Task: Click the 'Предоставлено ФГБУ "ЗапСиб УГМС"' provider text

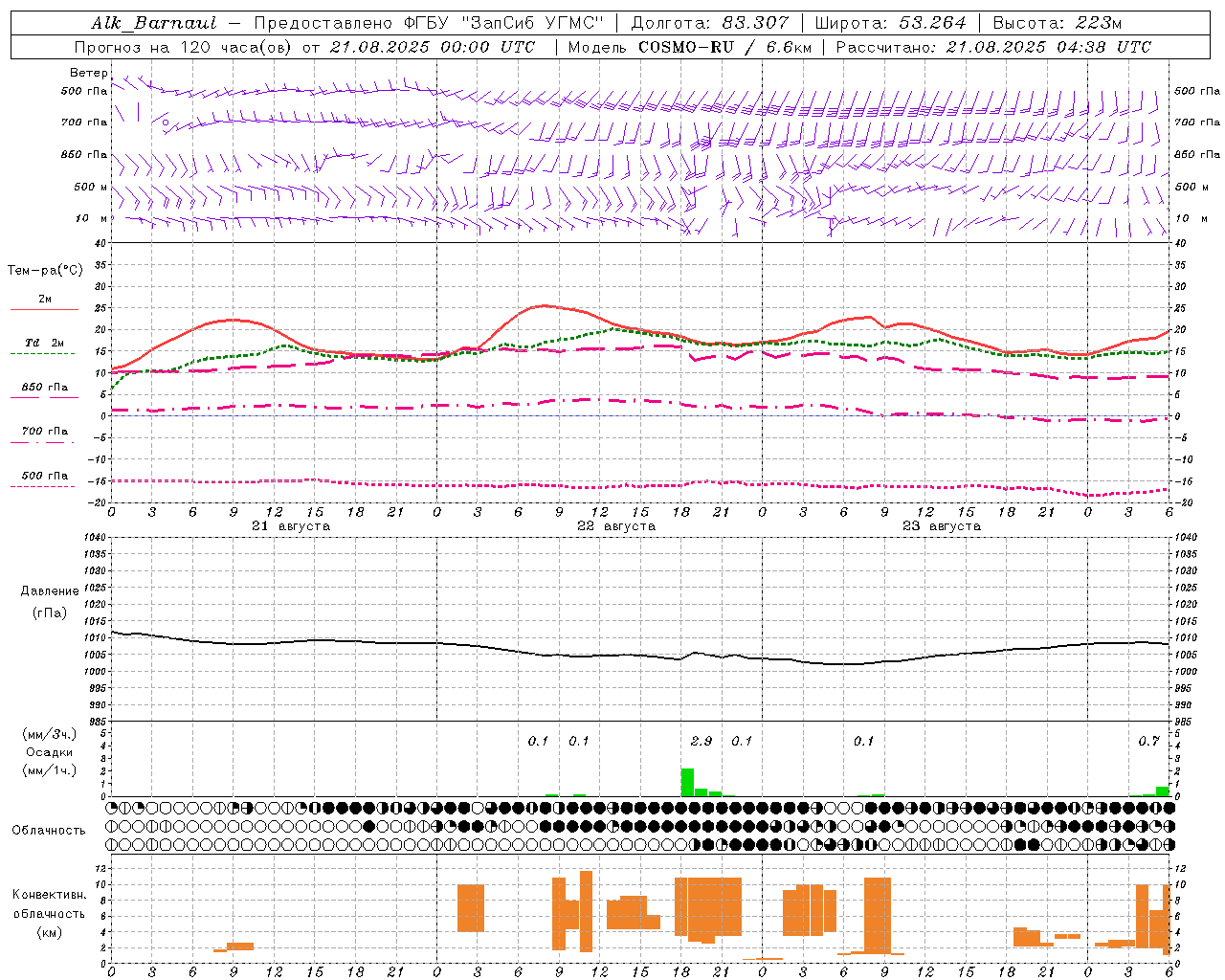Action: (x=429, y=23)
